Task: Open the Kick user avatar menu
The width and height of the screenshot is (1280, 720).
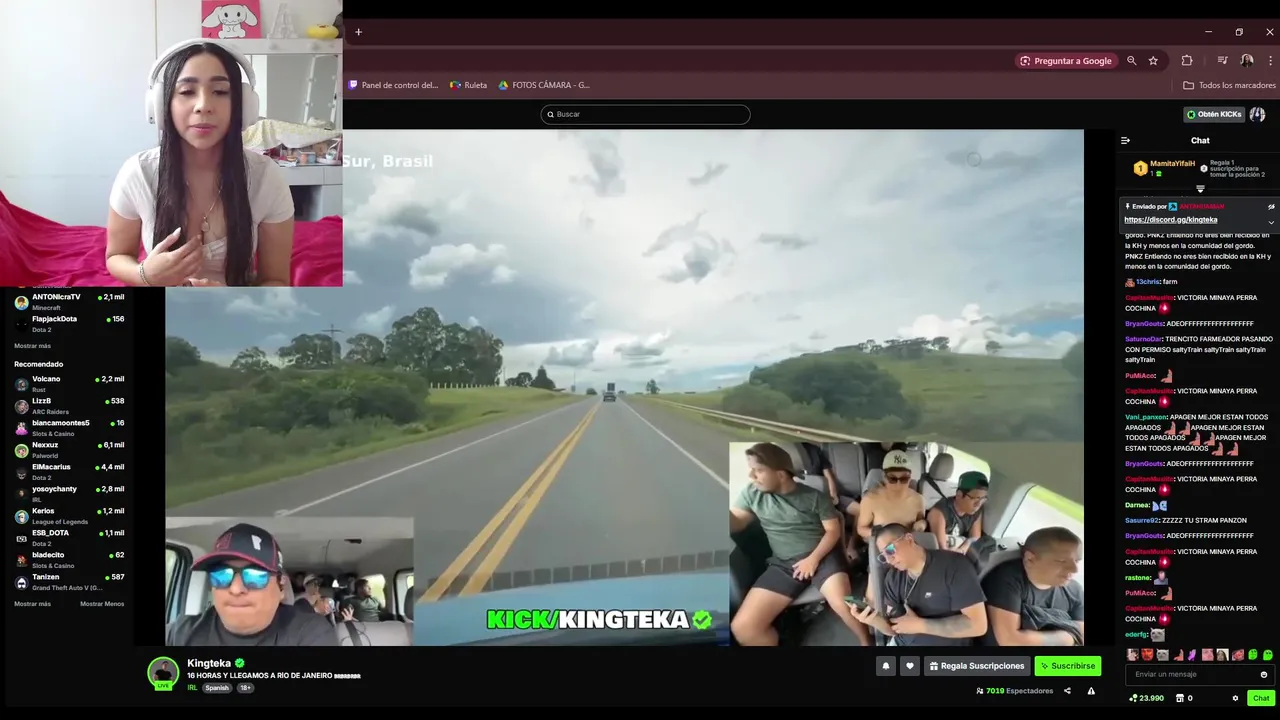Action: 1257,114
